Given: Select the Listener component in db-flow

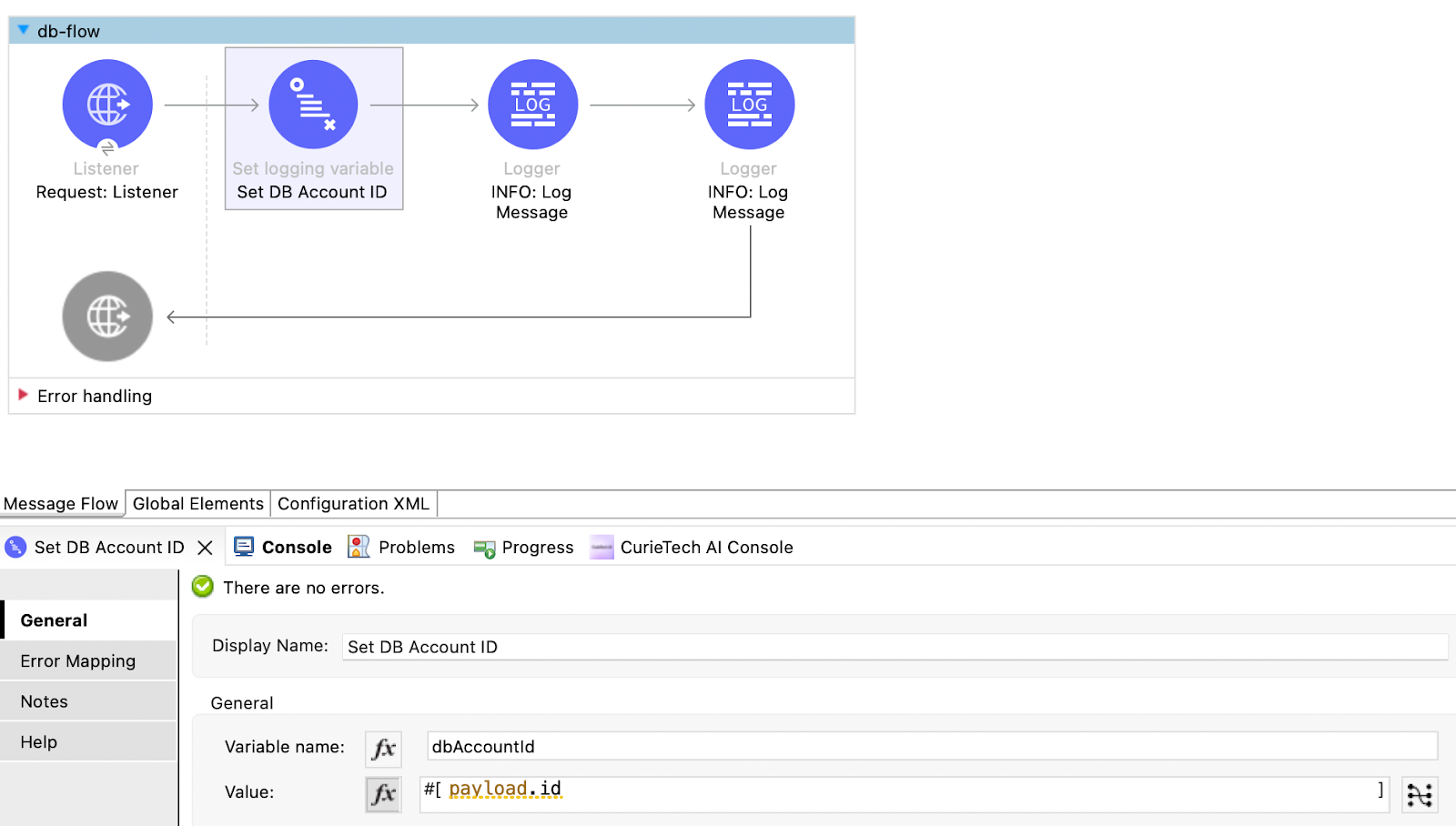Looking at the screenshot, I should click(106, 104).
